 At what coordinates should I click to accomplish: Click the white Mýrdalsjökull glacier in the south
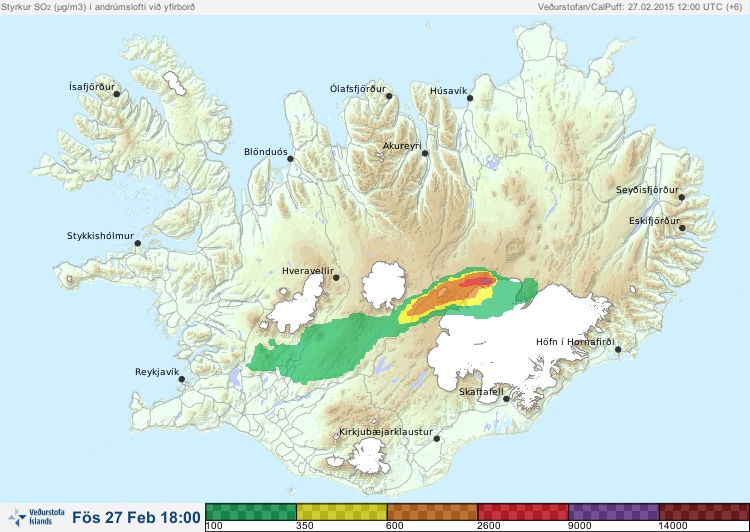tap(368, 457)
